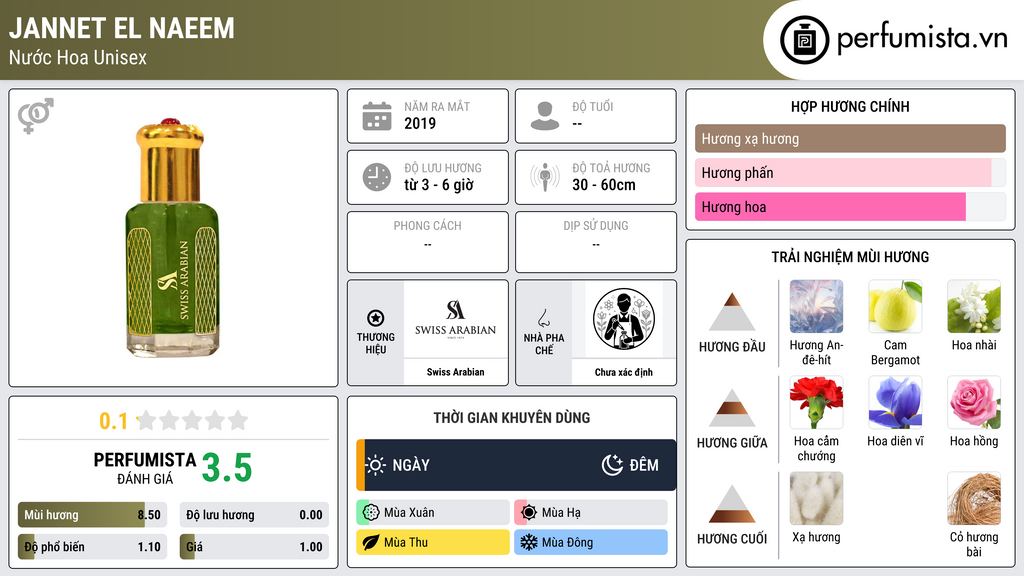
Task: Click the snowflake icon for Mùa Đông
Action: (529, 542)
